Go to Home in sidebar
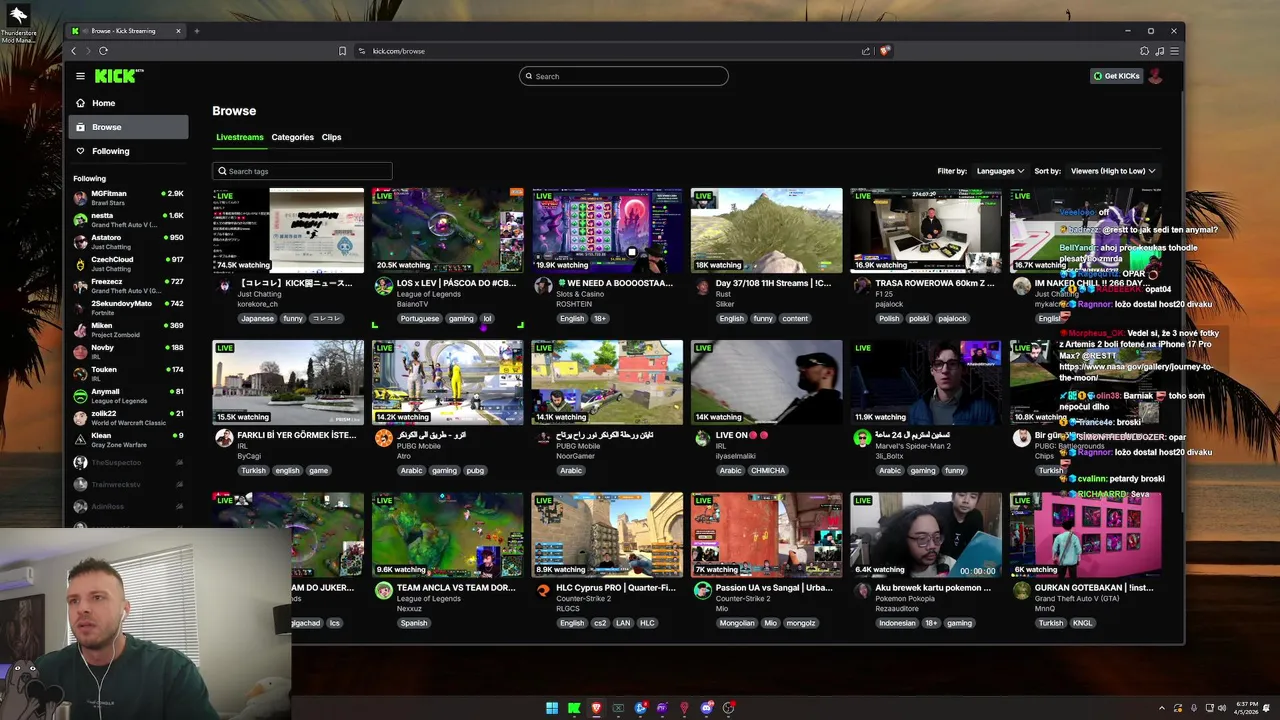This screenshot has height=720, width=1280. [x=128, y=103]
